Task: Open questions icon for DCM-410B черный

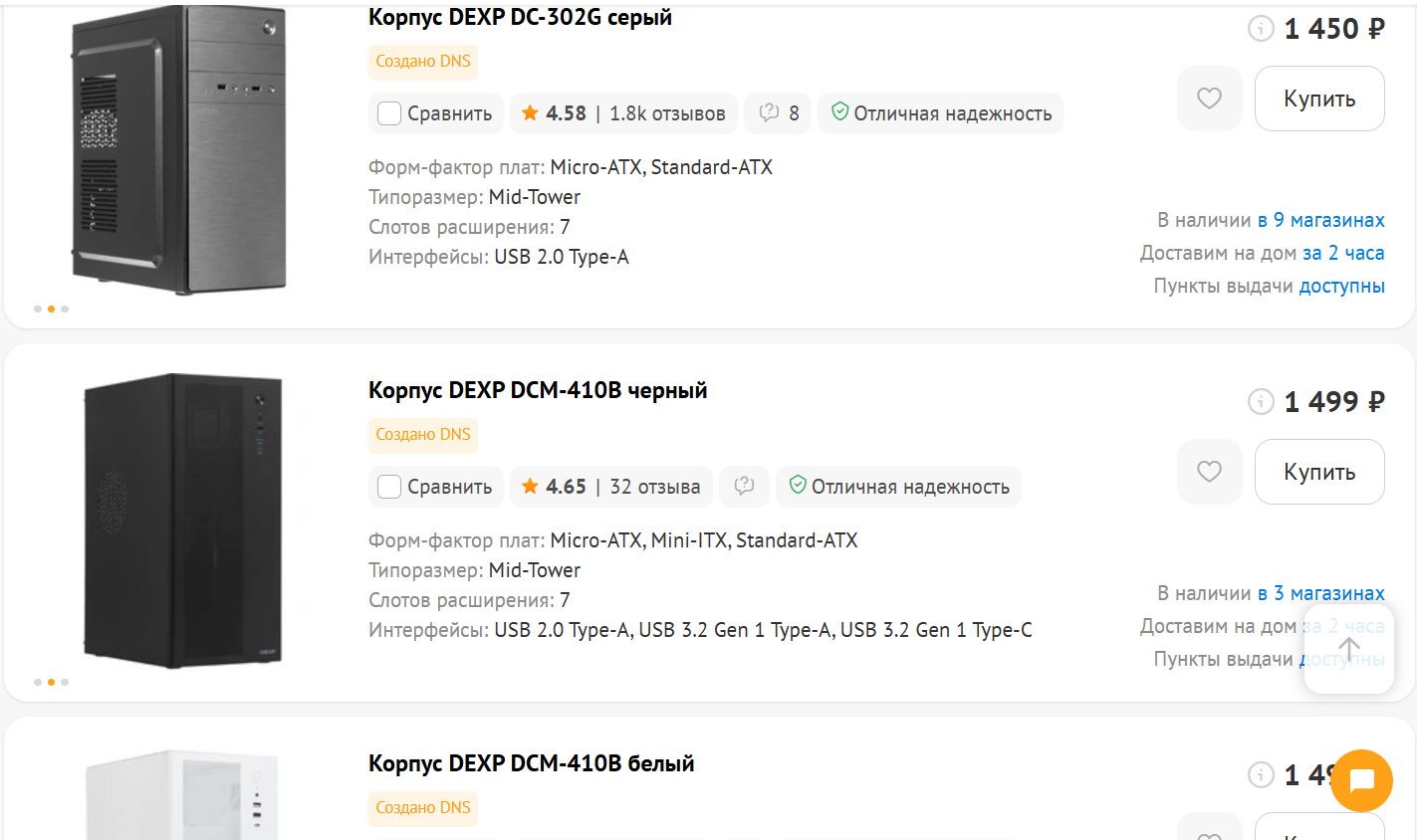Action: (x=744, y=487)
